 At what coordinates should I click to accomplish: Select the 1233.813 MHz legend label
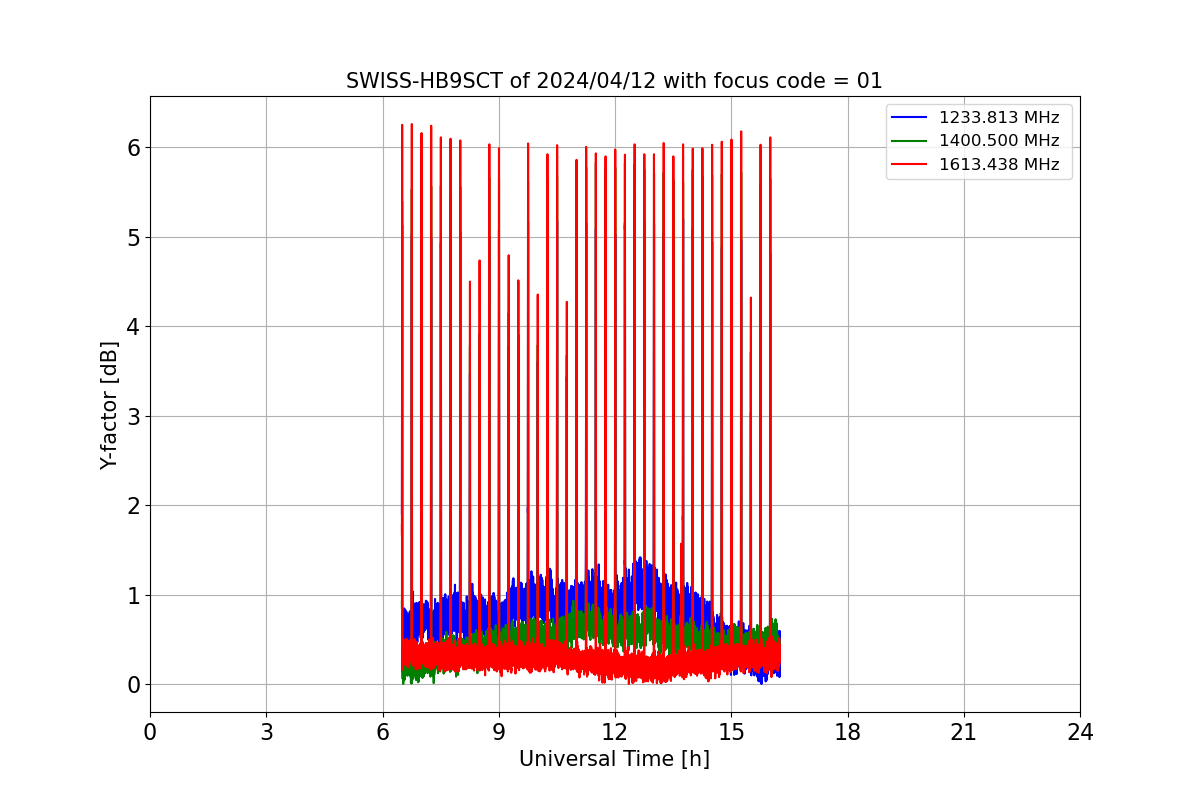(x=999, y=118)
